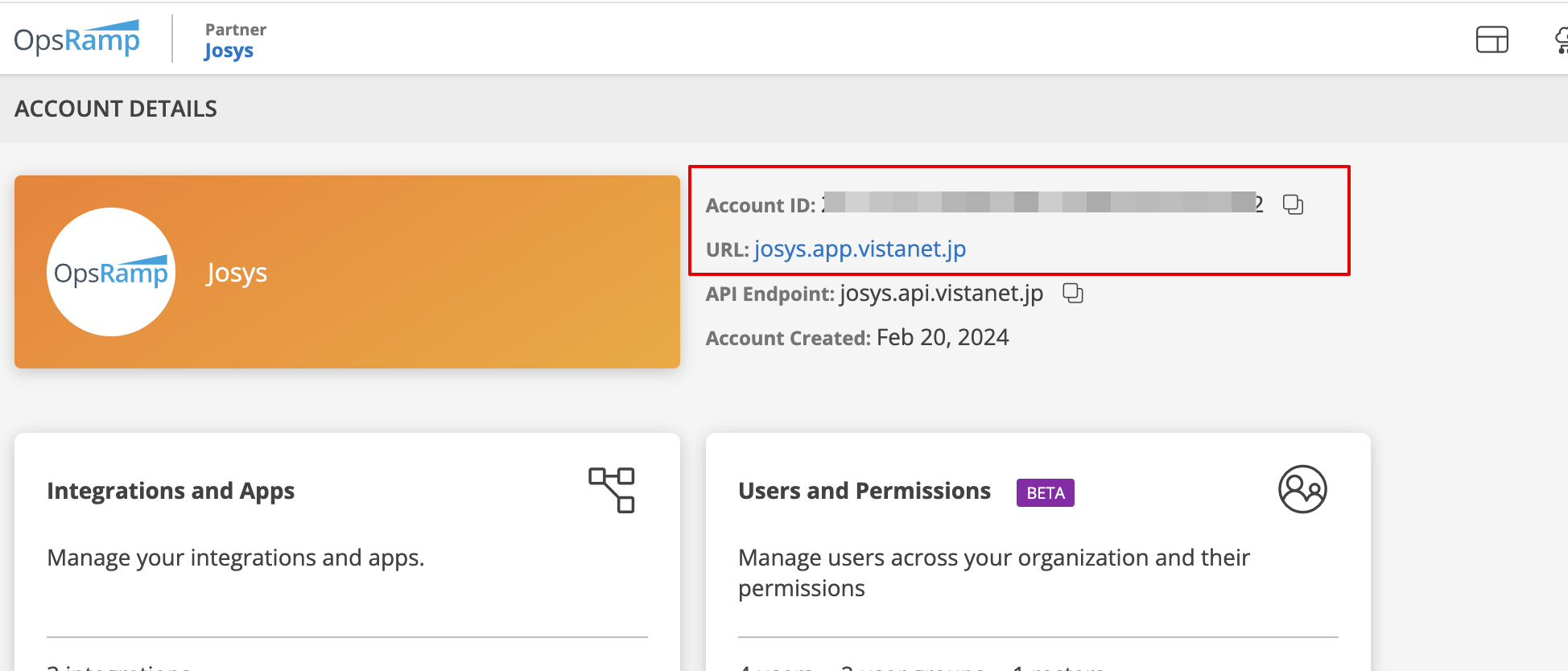Open the dashboard layout icon in header
This screenshot has height=671, width=1568.
coord(1492,39)
